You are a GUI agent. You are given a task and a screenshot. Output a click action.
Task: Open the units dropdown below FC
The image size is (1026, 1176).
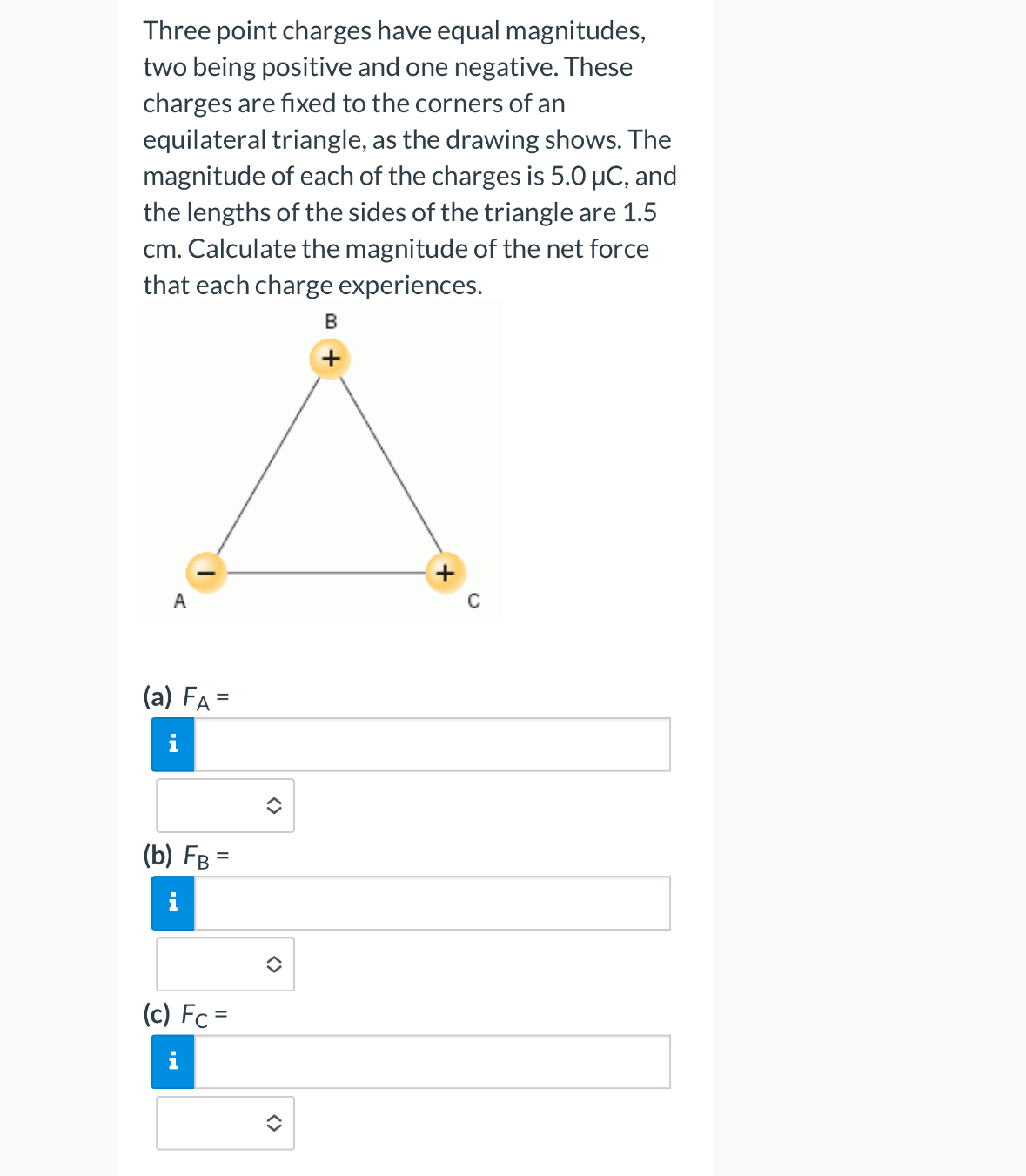click(x=225, y=1123)
